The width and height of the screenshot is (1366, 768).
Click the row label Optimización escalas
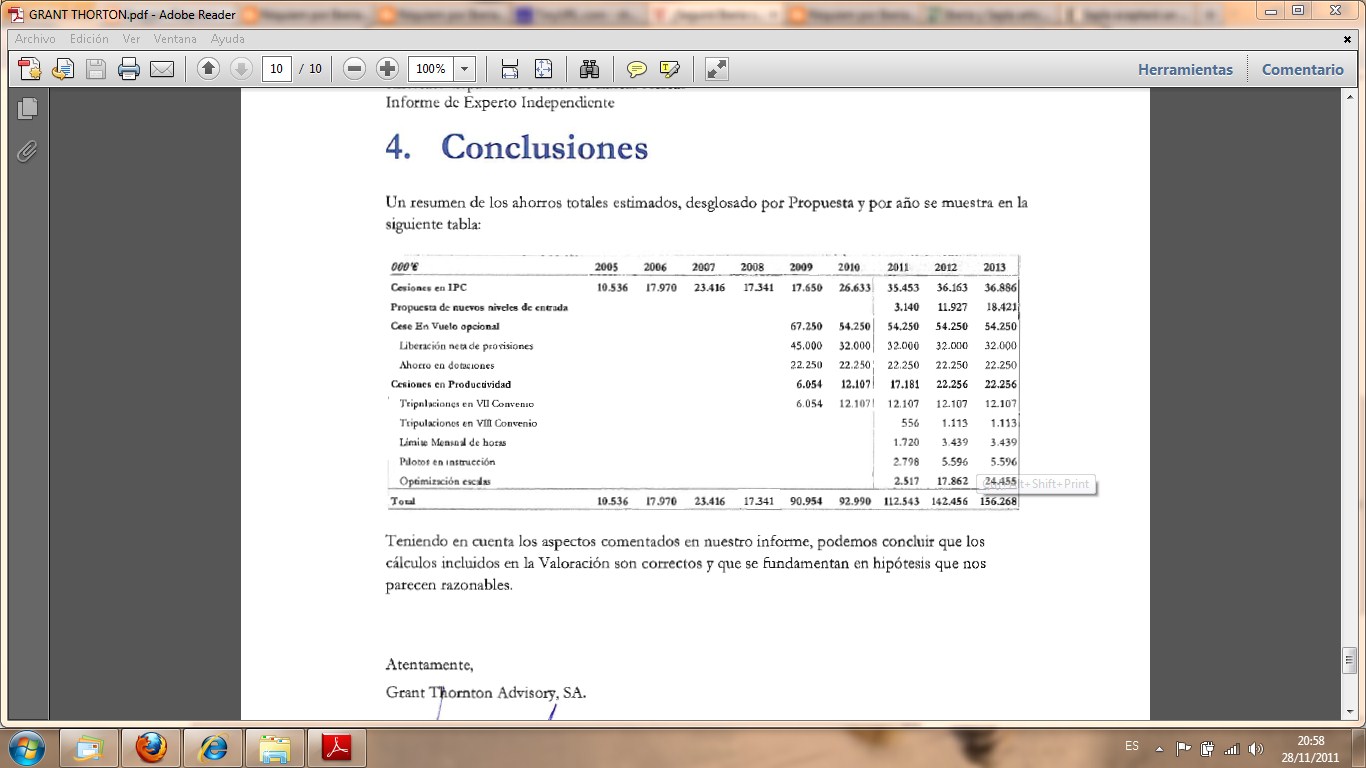(445, 481)
